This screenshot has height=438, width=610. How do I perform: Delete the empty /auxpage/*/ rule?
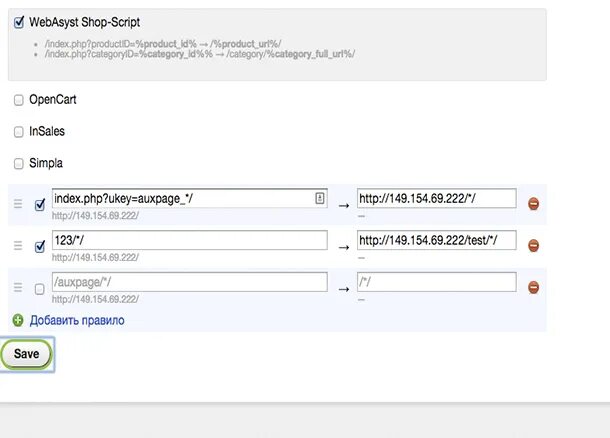533,288
